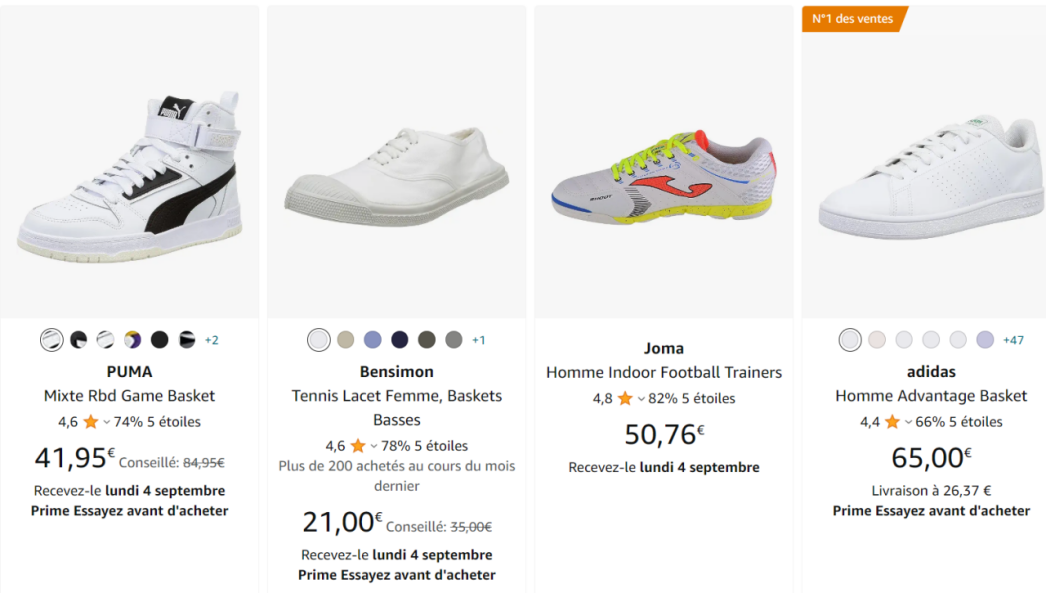
Task: Pick the lavender adidas color swatch
Action: click(985, 340)
